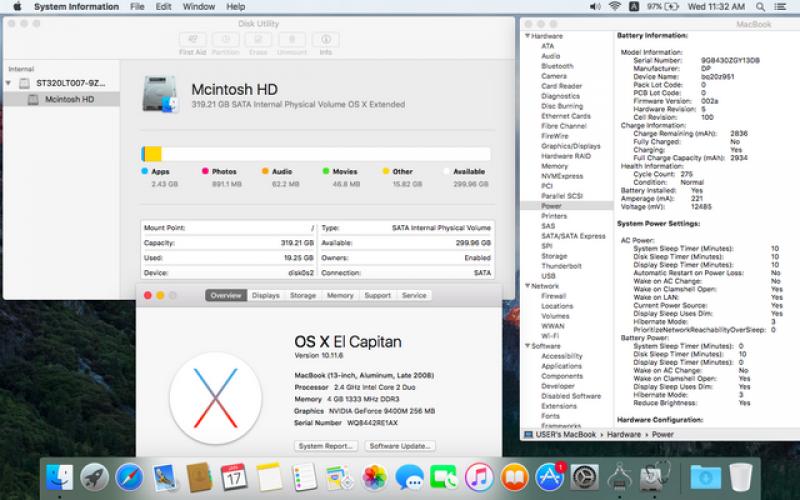Open Trash in the Dock

(740, 478)
